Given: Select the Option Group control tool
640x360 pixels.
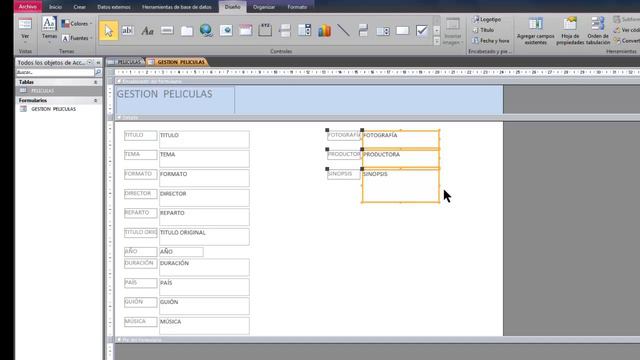Looking at the screenshot, I should coord(265,31).
